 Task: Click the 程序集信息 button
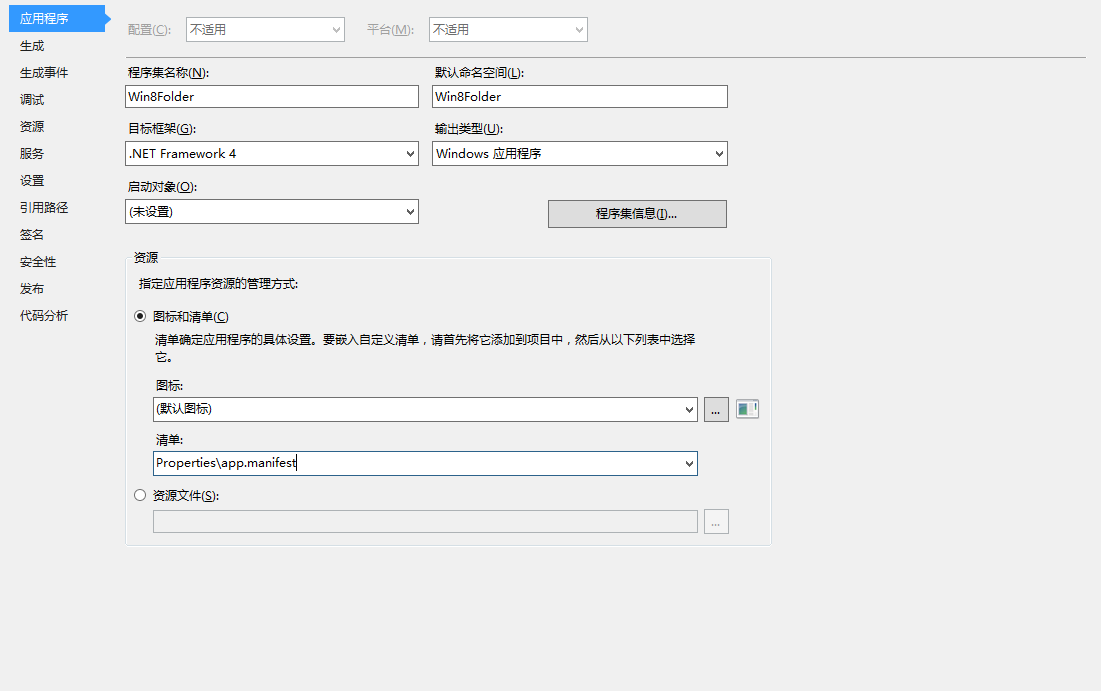click(x=637, y=214)
